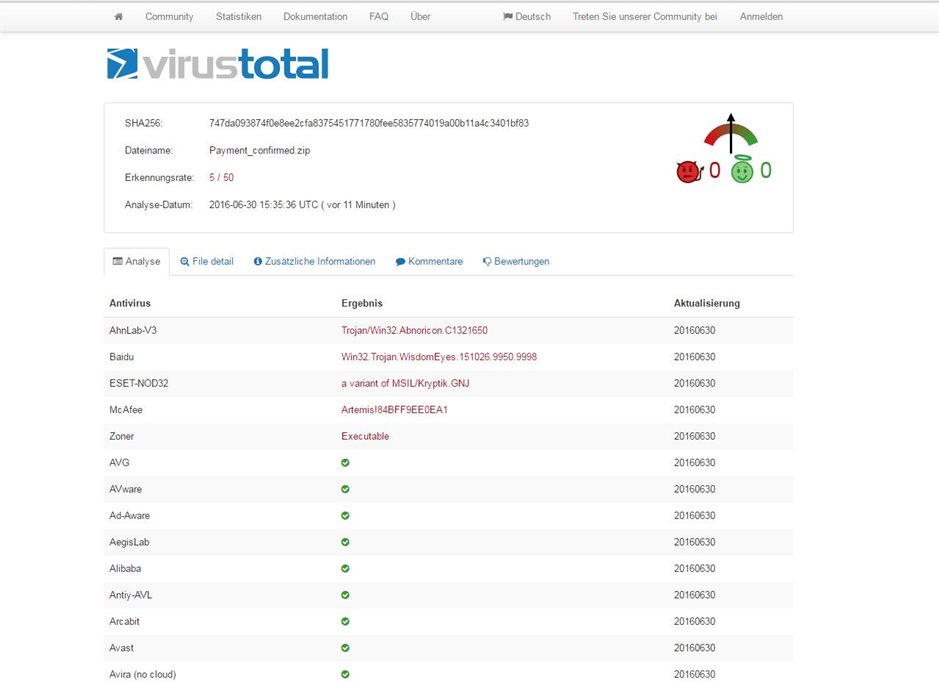Click Treten Sie unserer Community bei
The height and width of the screenshot is (682, 939).
click(x=645, y=17)
